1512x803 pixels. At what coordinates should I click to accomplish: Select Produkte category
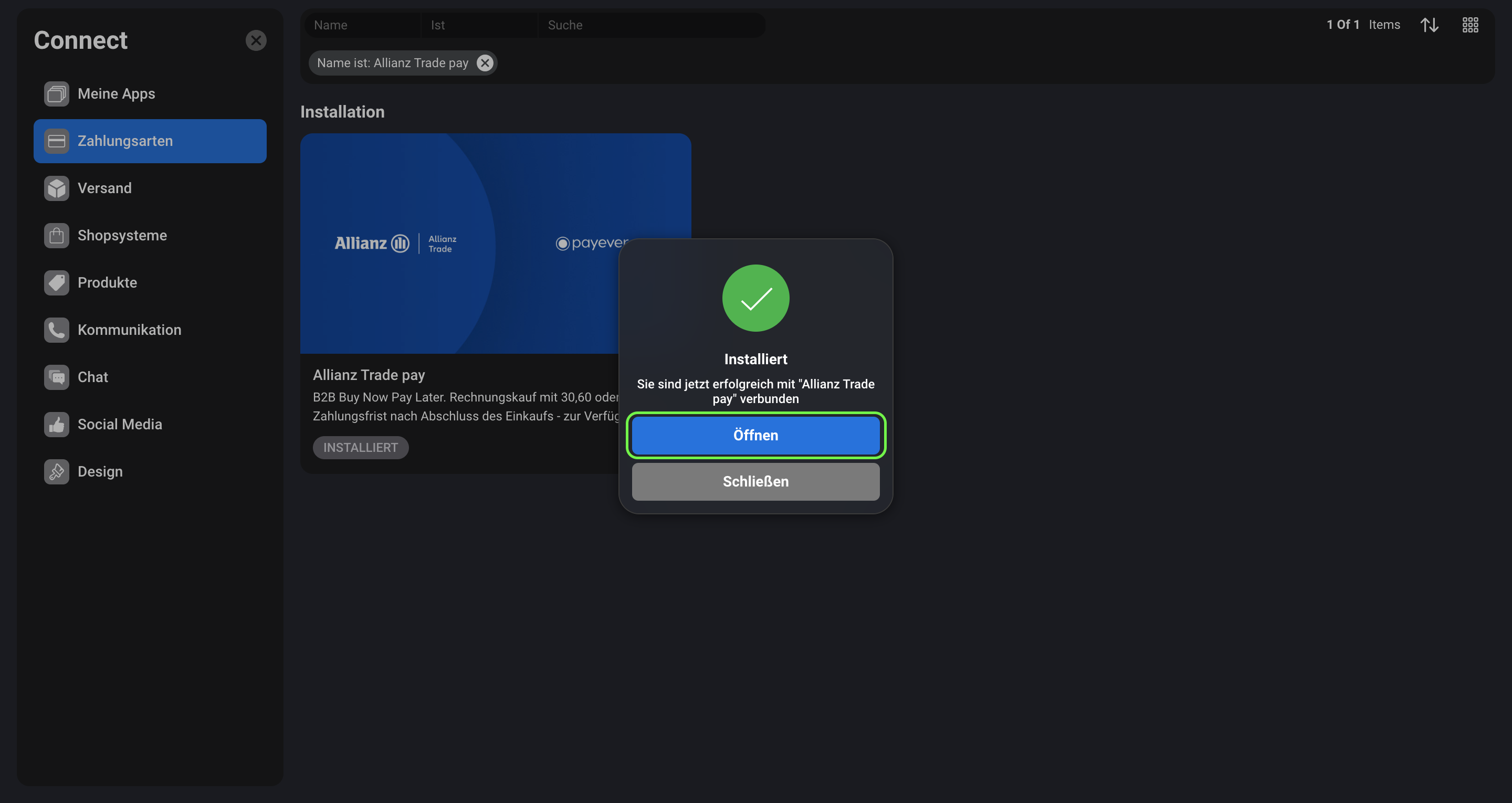coord(150,283)
